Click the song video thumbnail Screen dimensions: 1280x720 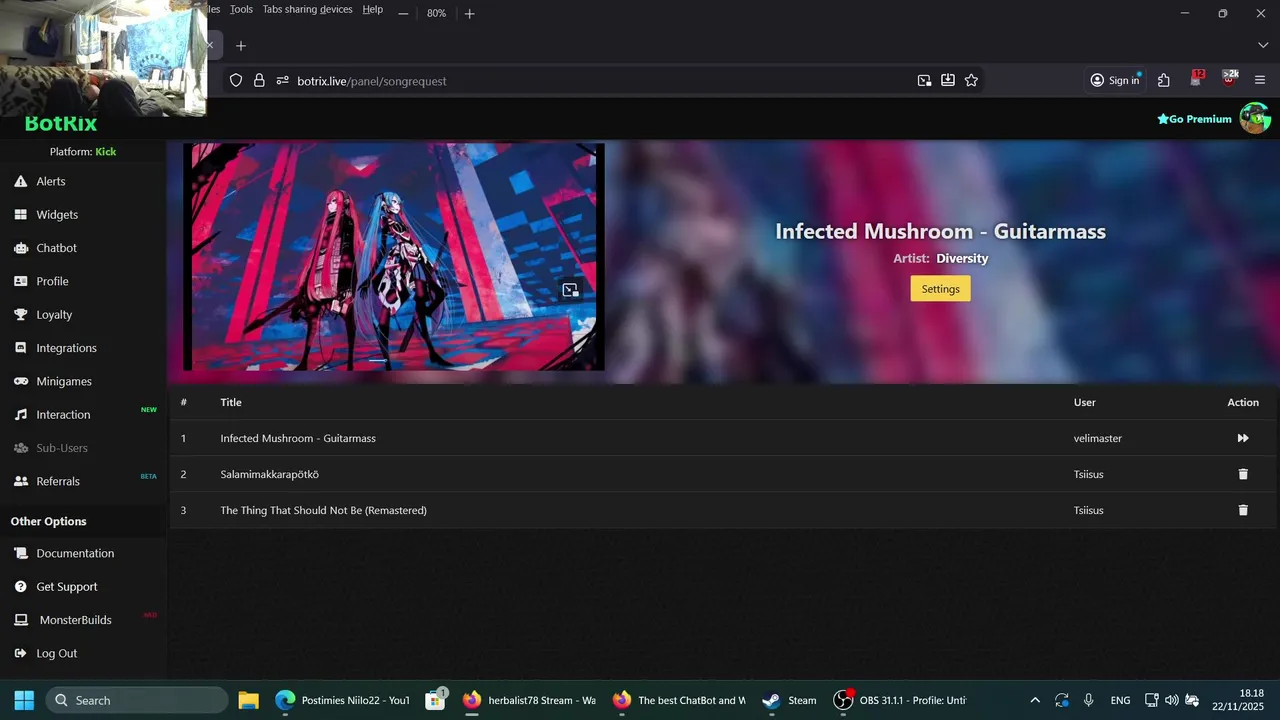tap(394, 257)
